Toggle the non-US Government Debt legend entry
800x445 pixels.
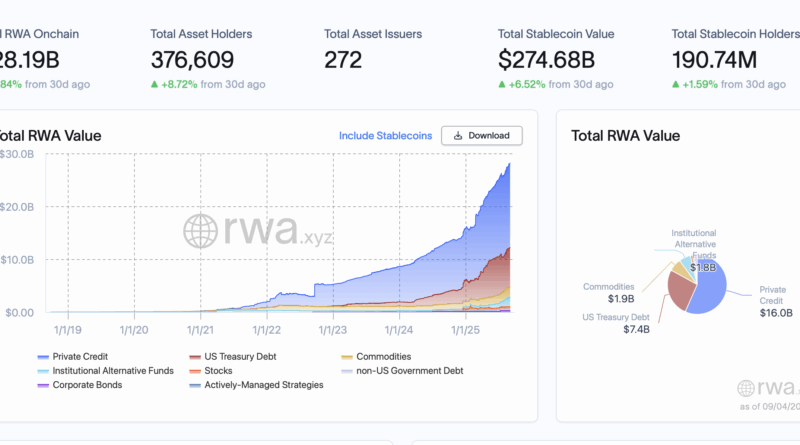click(390, 371)
